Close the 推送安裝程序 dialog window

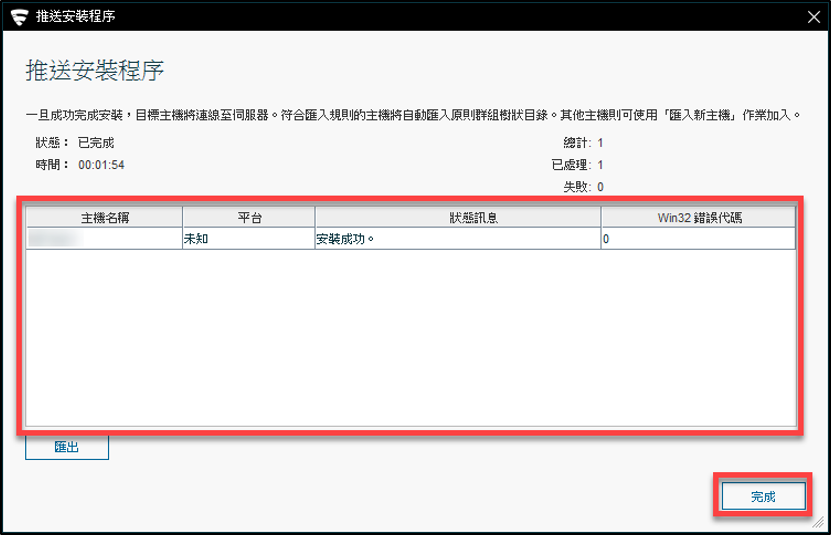point(813,15)
